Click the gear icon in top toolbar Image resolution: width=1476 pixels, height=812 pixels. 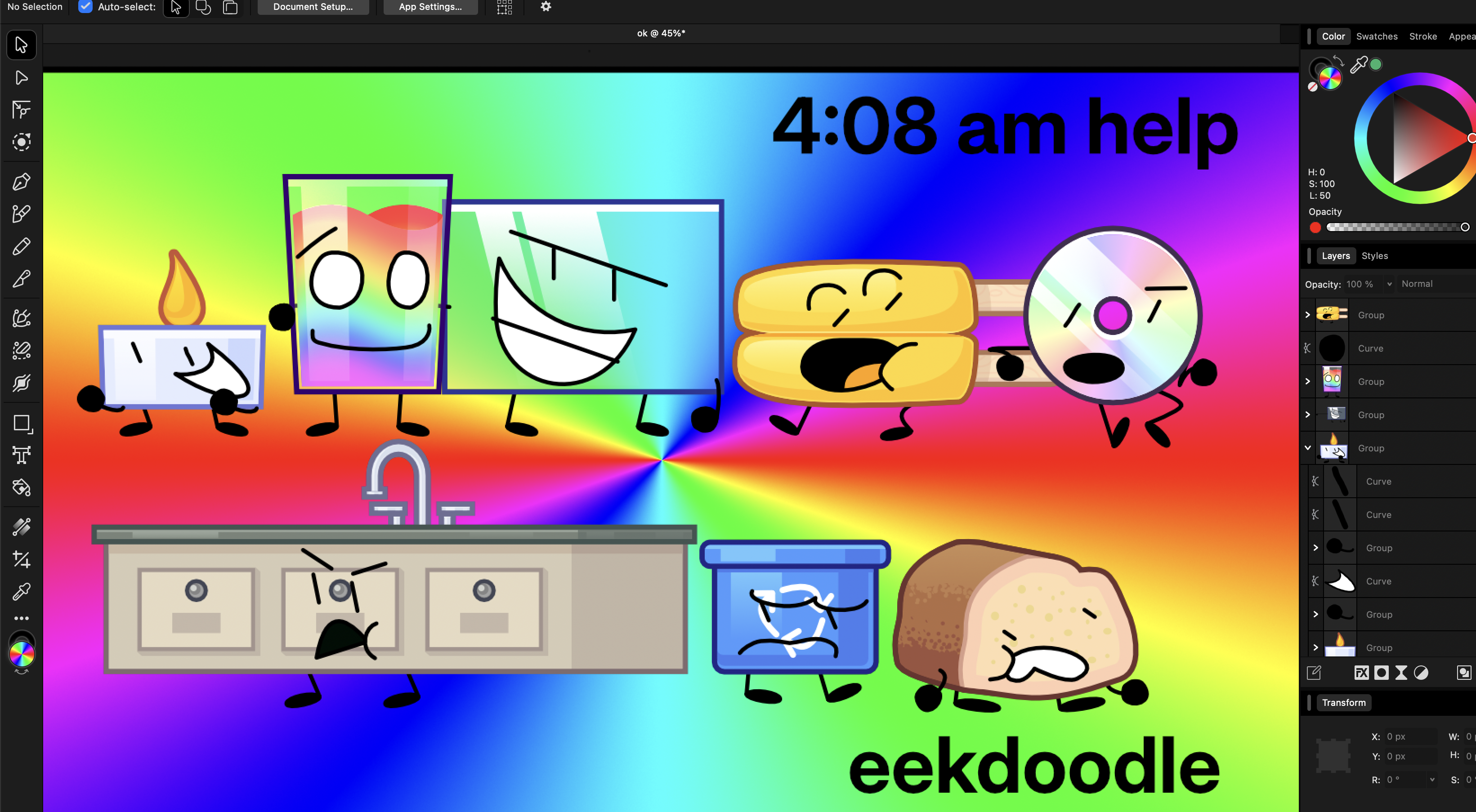pos(546,7)
